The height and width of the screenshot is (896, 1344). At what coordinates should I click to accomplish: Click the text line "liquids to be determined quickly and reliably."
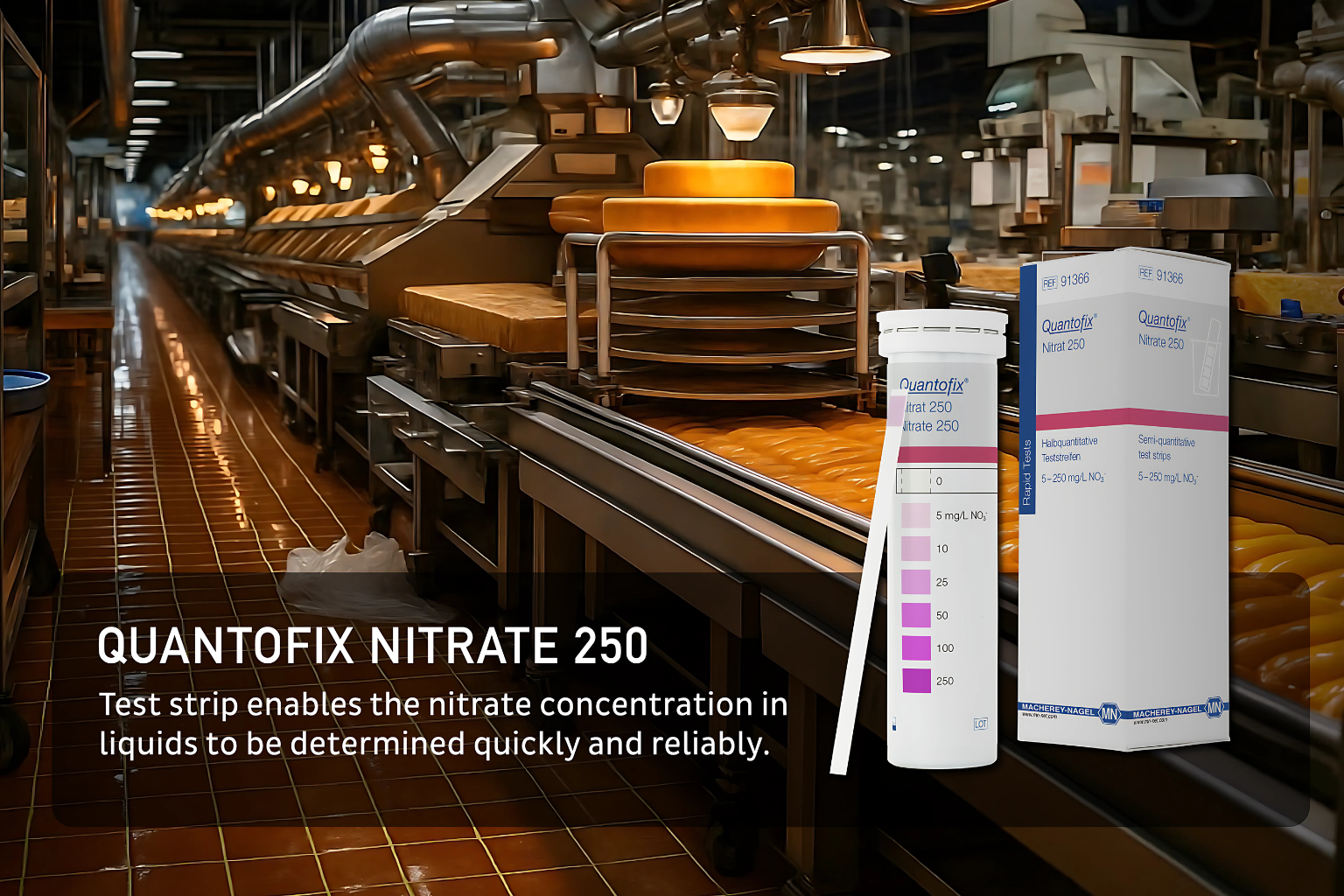(434, 744)
